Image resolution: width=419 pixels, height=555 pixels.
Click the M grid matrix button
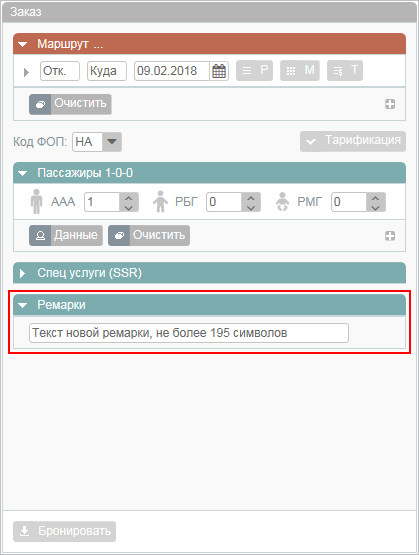(x=300, y=71)
